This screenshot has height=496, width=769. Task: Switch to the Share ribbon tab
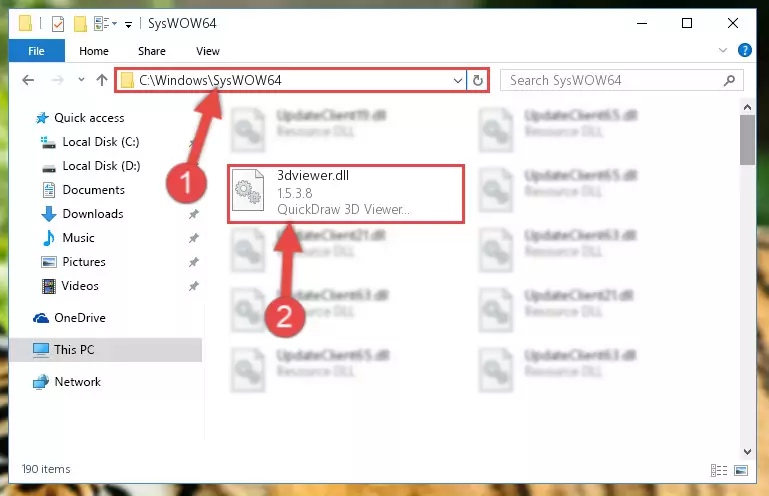tap(152, 51)
